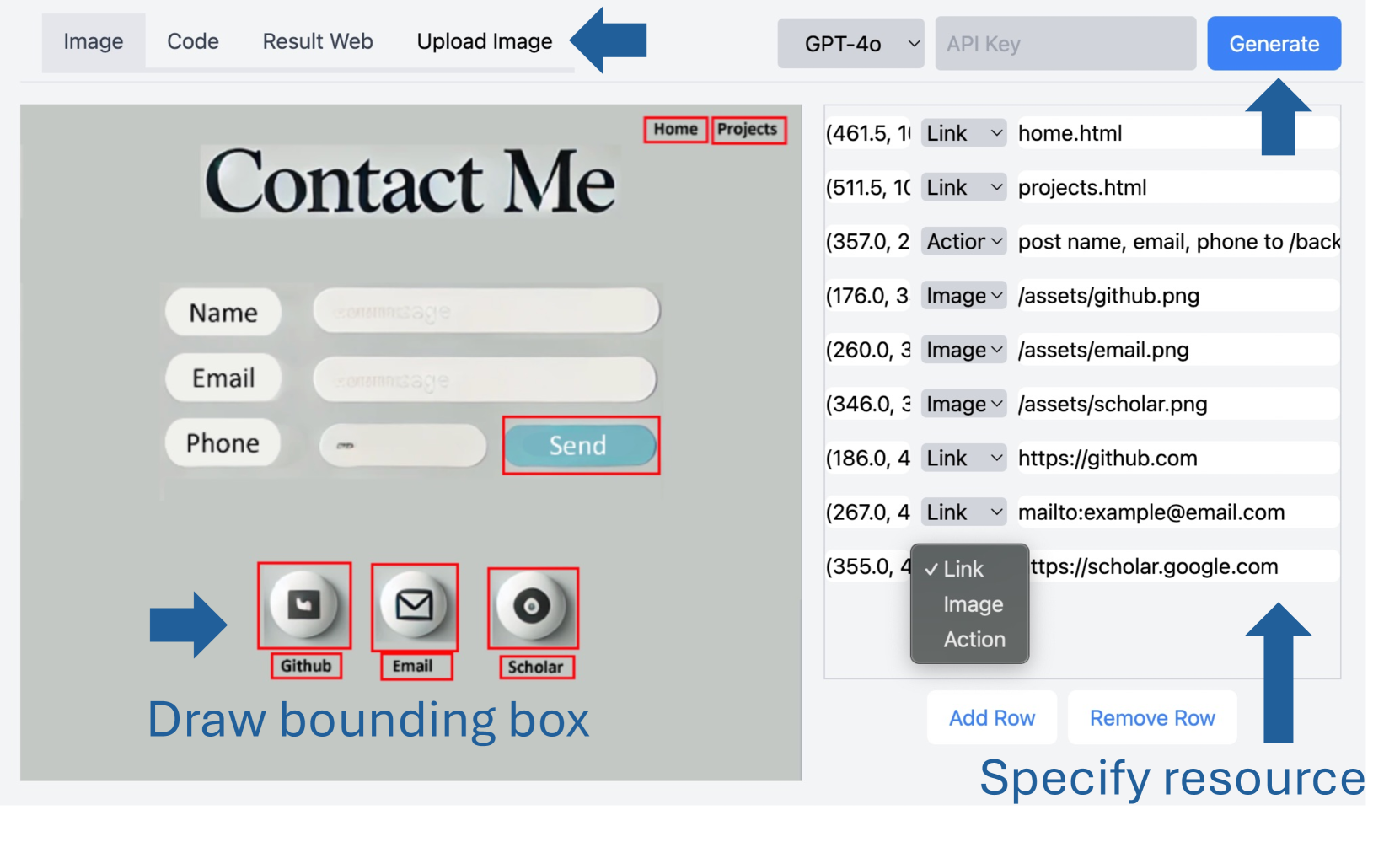Screen dimensions: 1400x842
Task: Select the Upload Image tab
Action: click(x=485, y=41)
